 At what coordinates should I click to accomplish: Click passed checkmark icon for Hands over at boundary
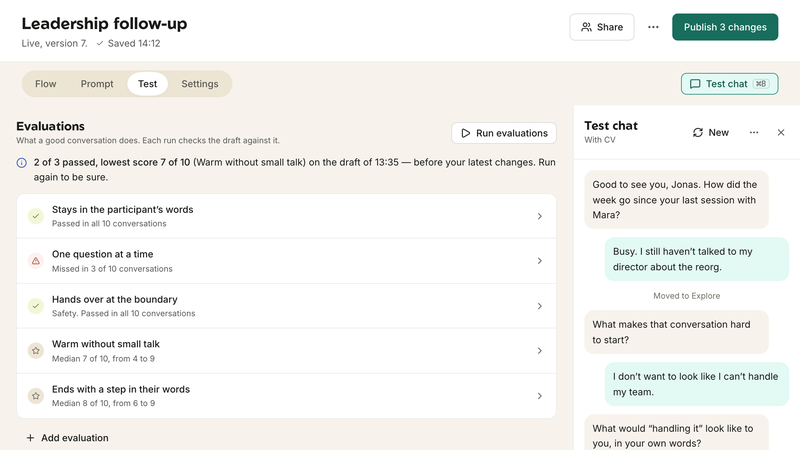(36, 306)
